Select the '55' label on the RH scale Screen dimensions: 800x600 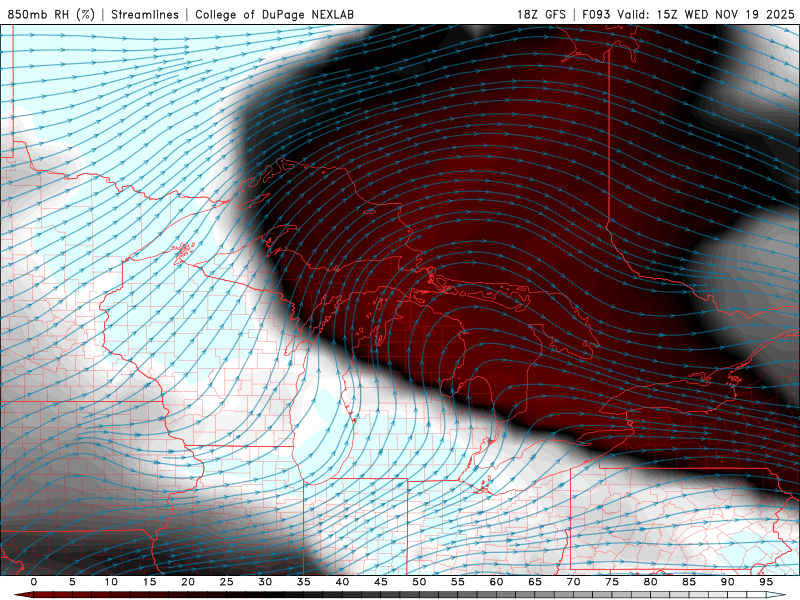(x=458, y=582)
